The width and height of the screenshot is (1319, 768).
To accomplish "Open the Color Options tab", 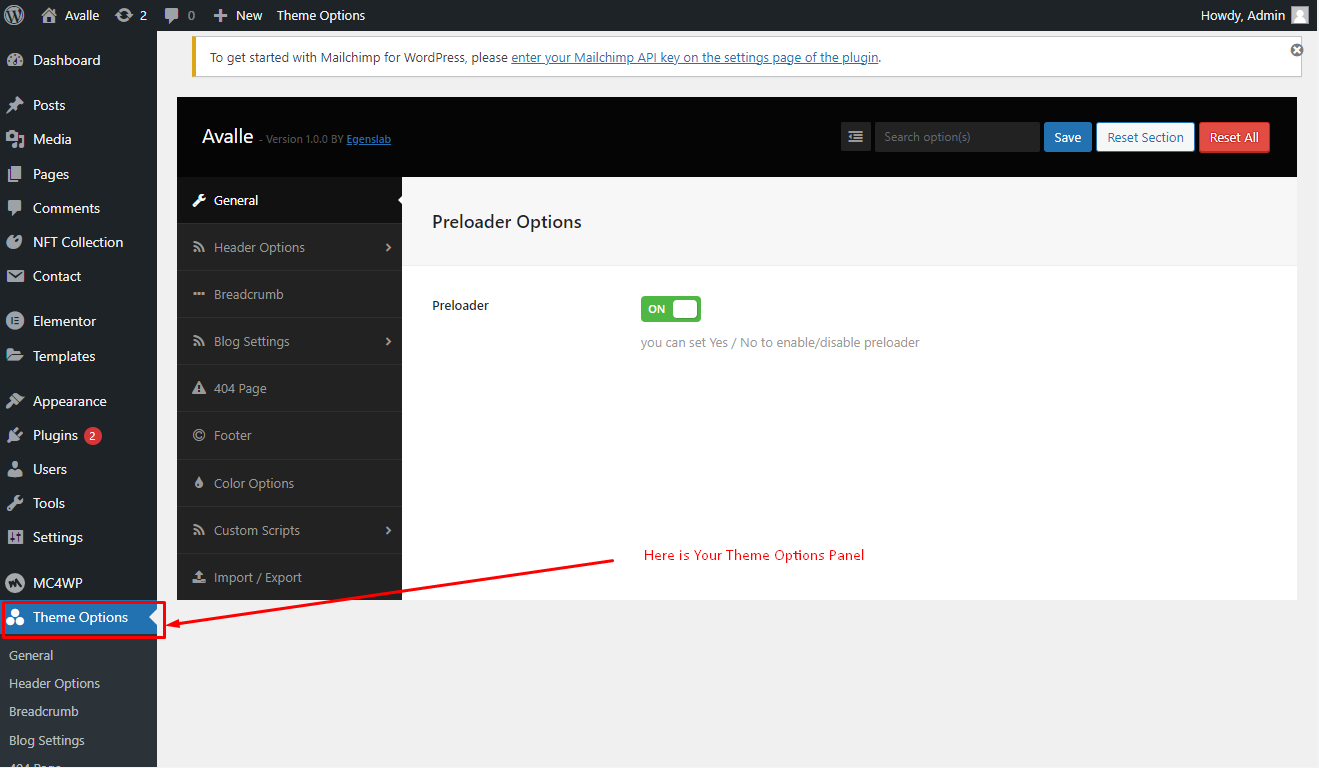I will [x=289, y=483].
